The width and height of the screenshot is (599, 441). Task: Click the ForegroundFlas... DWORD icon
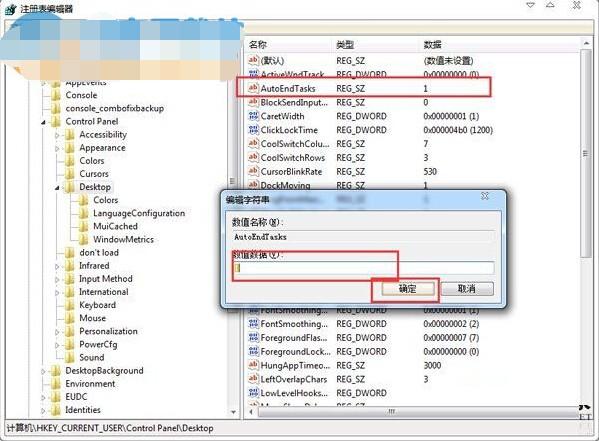click(x=253, y=337)
